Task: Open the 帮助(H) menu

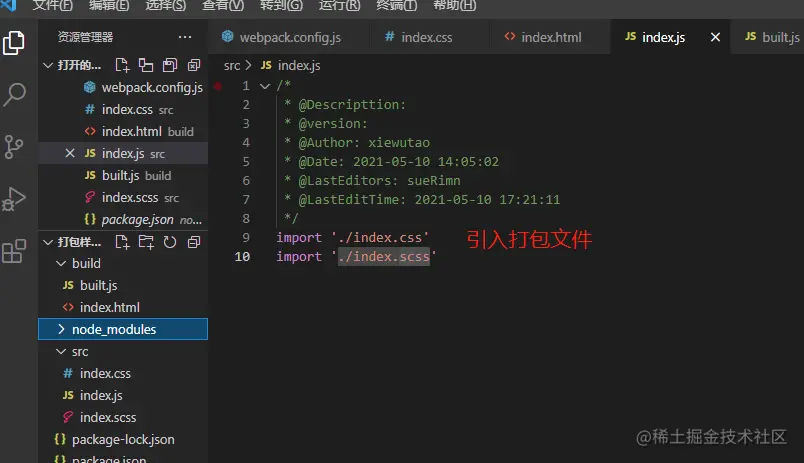Action: pyautogui.click(x=454, y=6)
